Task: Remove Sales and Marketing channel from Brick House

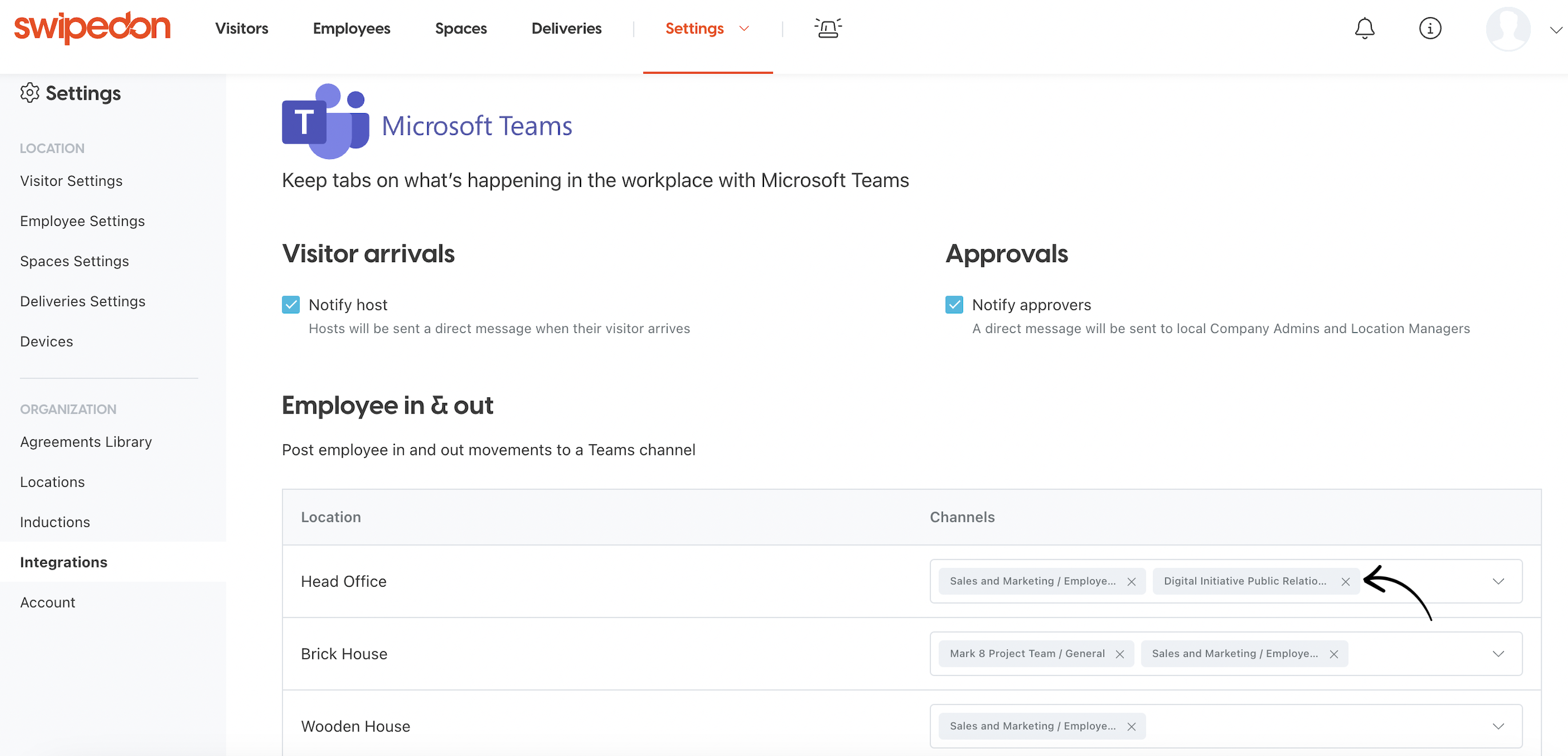Action: tap(1334, 654)
